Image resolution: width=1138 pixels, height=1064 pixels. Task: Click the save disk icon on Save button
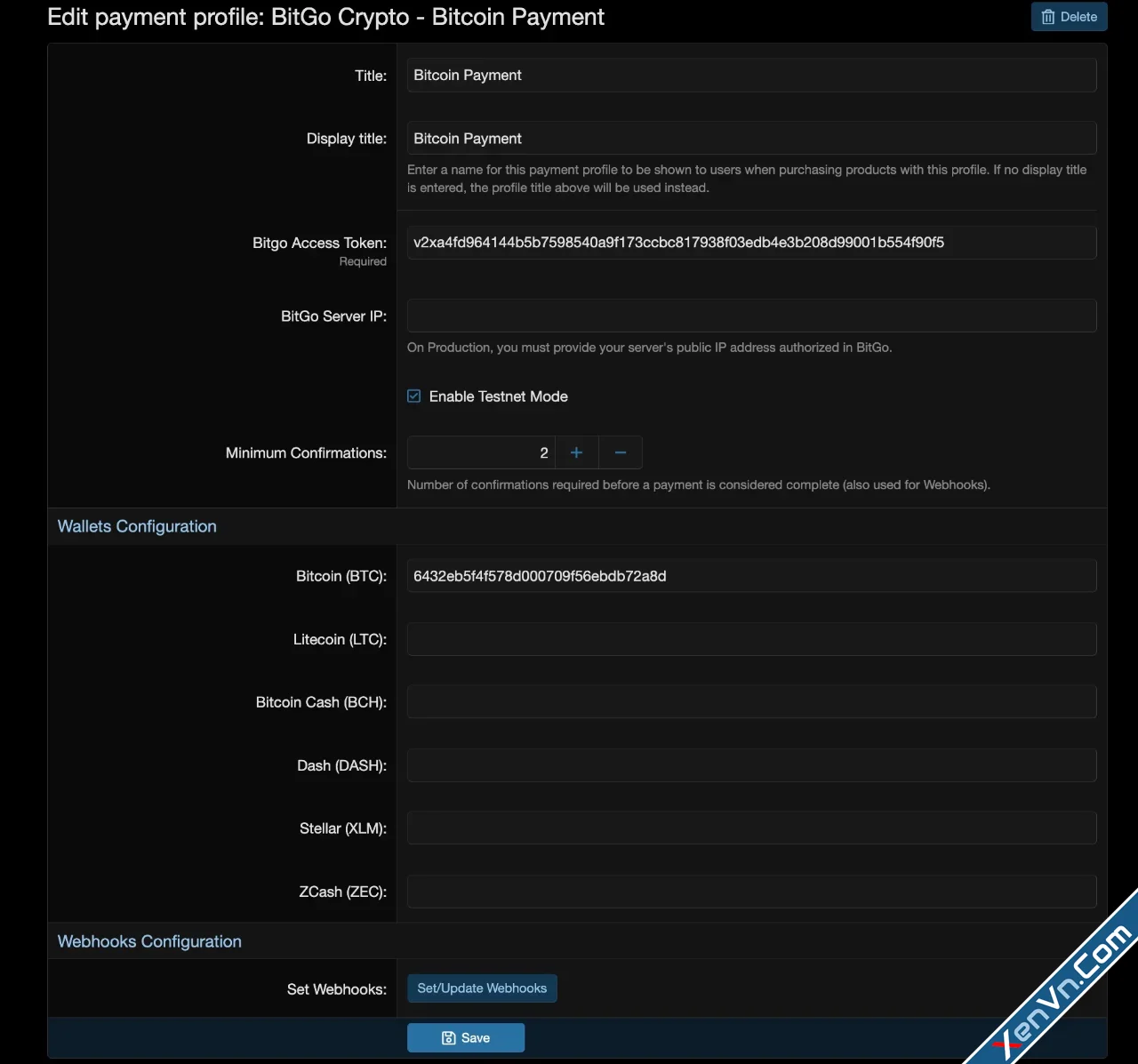(447, 1037)
